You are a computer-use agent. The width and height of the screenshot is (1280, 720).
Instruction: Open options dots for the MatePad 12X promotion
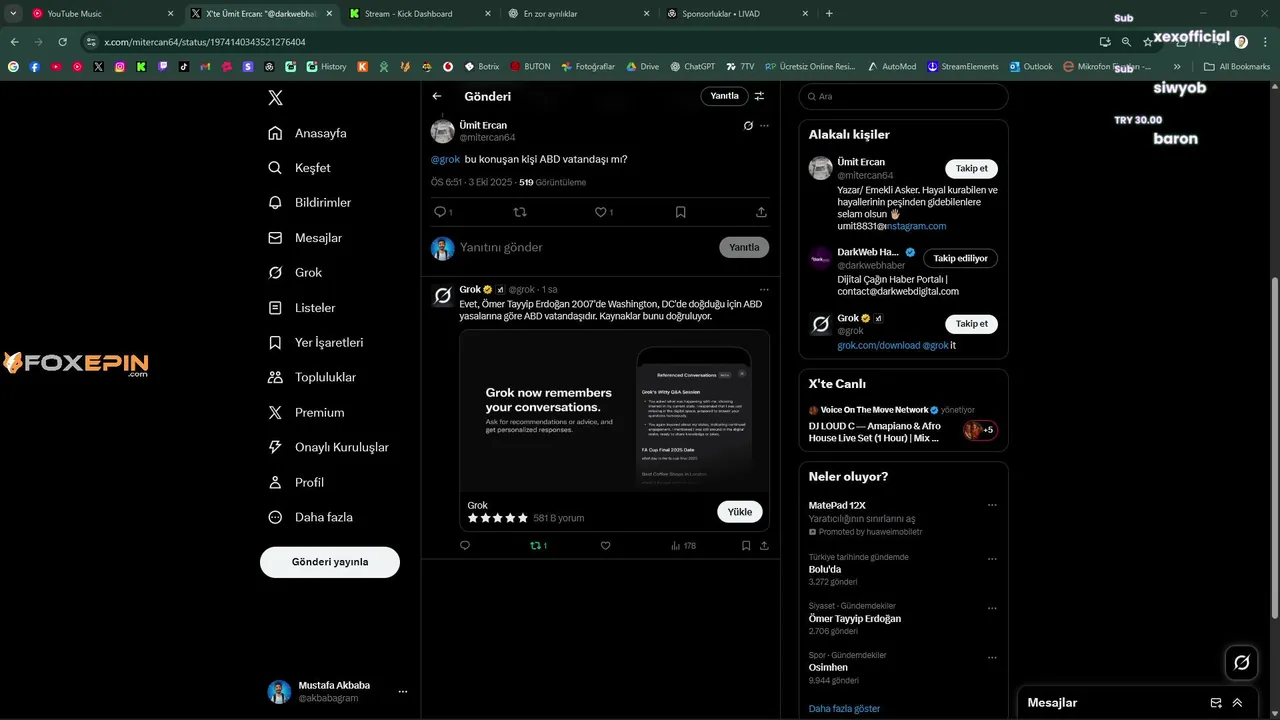pos(992,505)
